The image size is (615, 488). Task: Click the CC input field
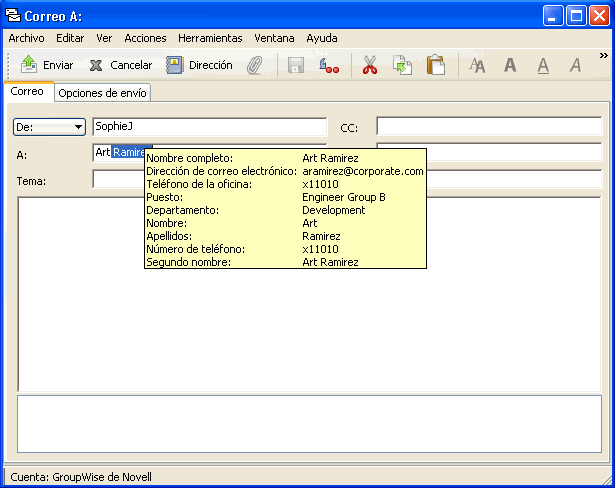tap(488, 127)
